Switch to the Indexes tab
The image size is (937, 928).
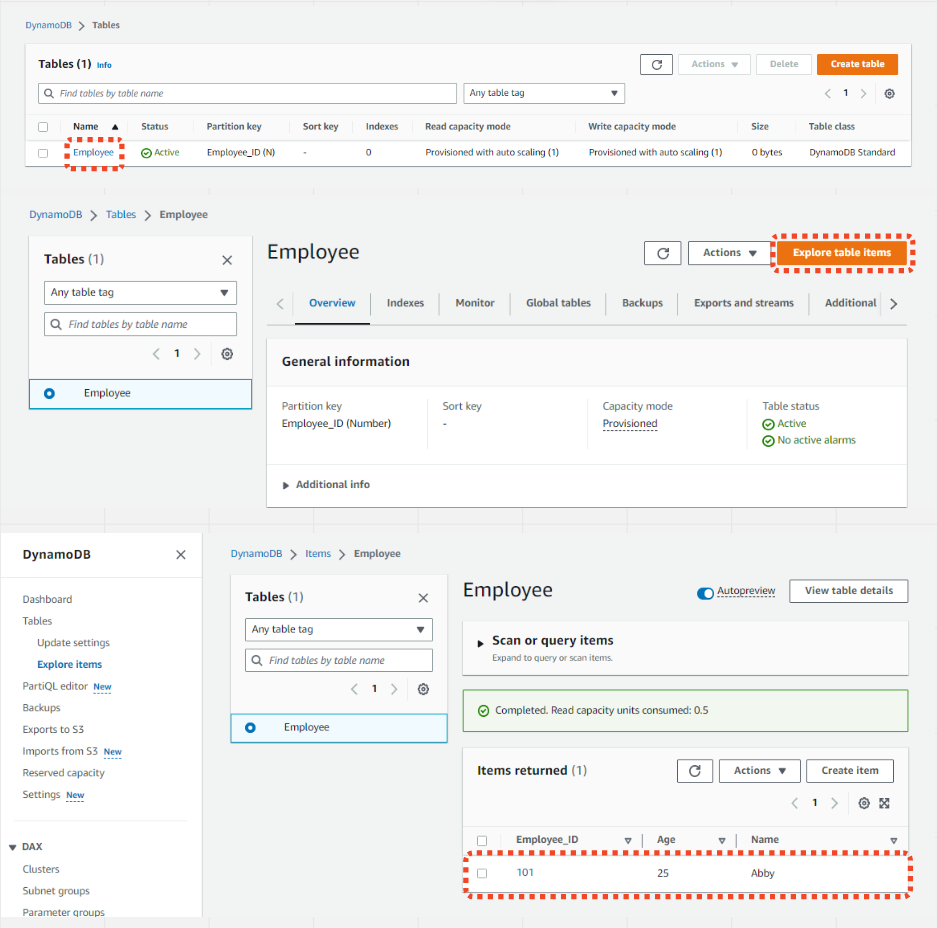coord(405,303)
